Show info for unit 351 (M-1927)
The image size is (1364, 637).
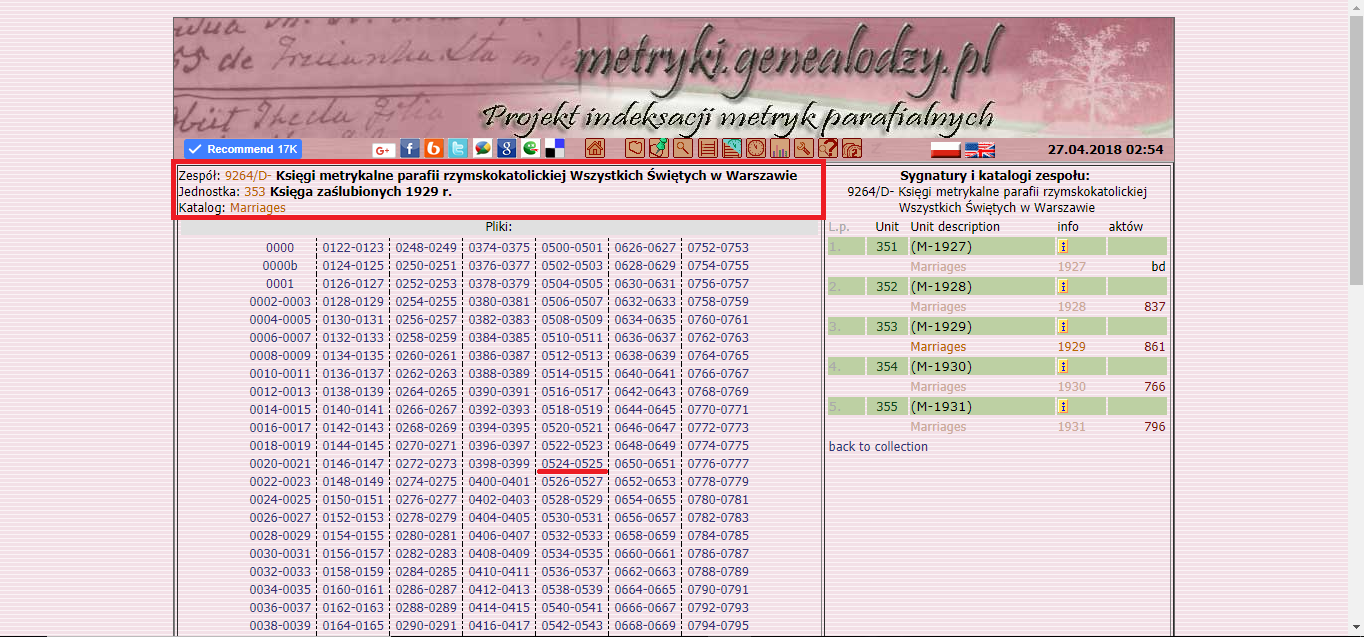point(1063,247)
